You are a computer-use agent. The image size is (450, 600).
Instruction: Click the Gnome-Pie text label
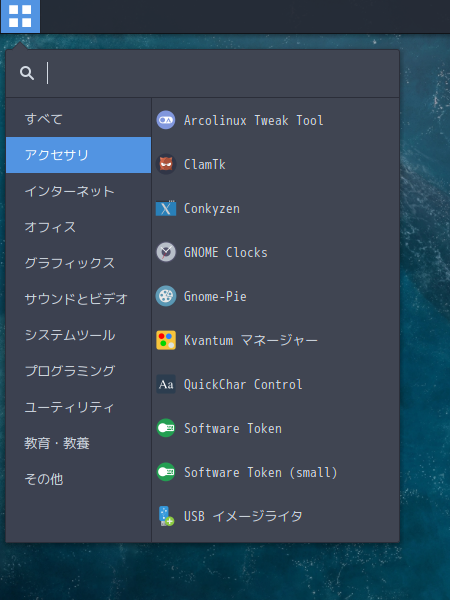(x=215, y=297)
